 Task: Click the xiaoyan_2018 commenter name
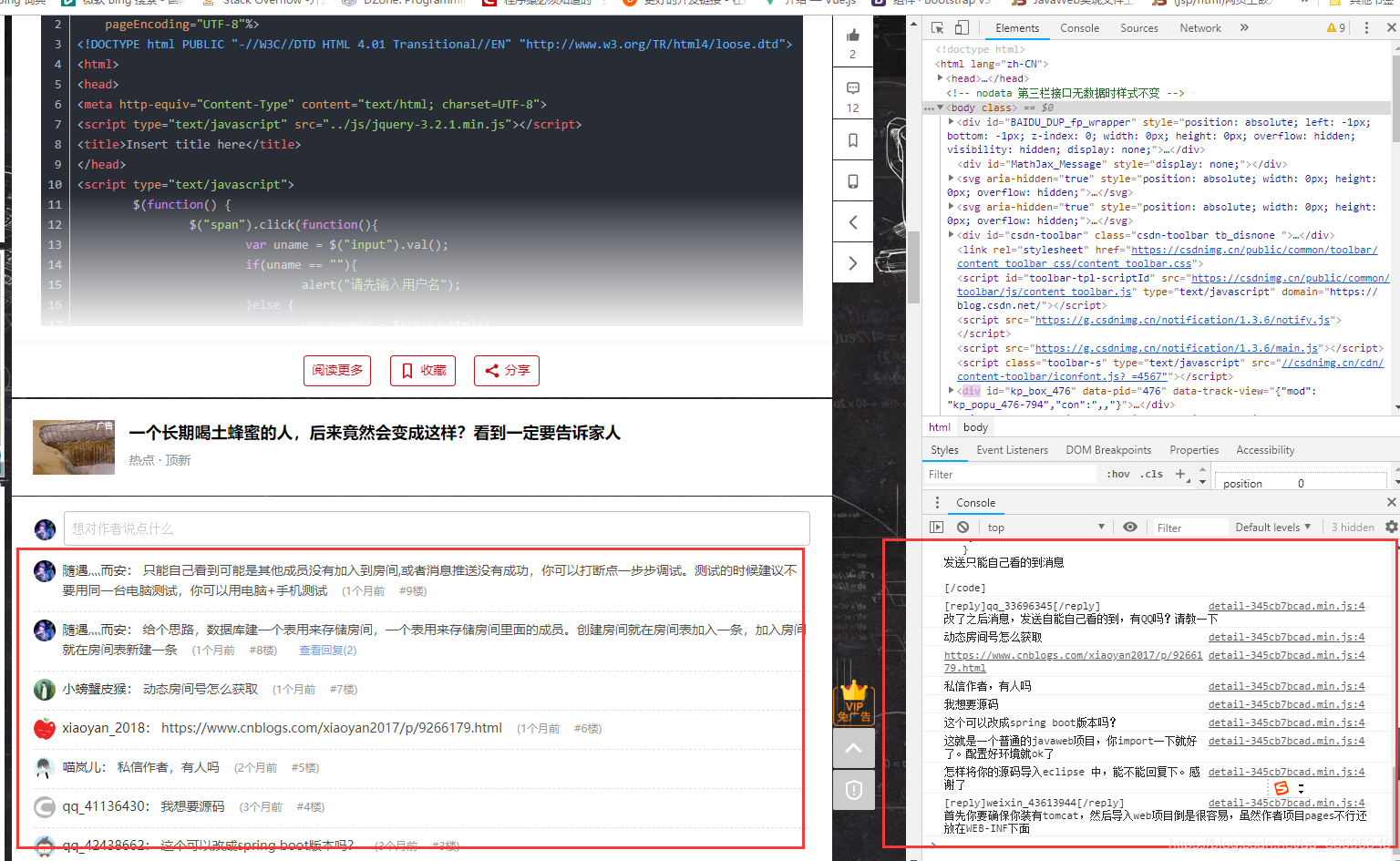click(x=105, y=728)
